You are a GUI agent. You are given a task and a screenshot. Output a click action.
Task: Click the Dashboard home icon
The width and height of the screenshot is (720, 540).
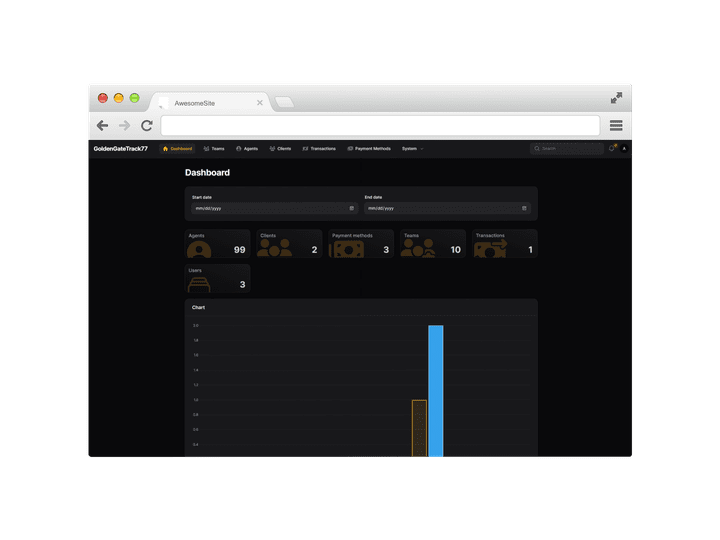165,149
